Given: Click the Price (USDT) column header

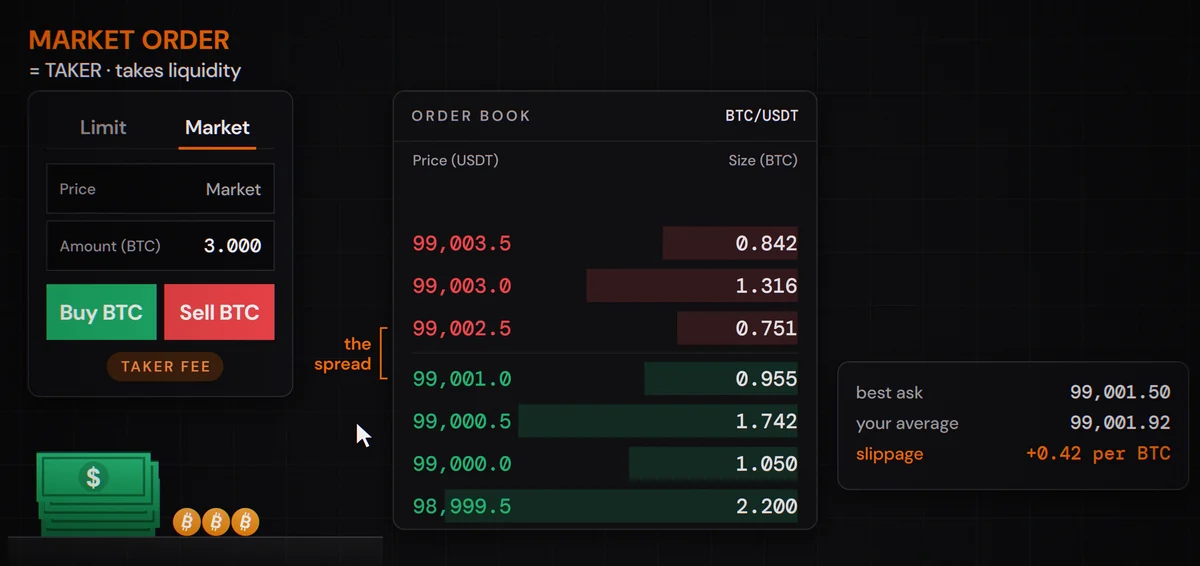Looking at the screenshot, I should 455,160.
